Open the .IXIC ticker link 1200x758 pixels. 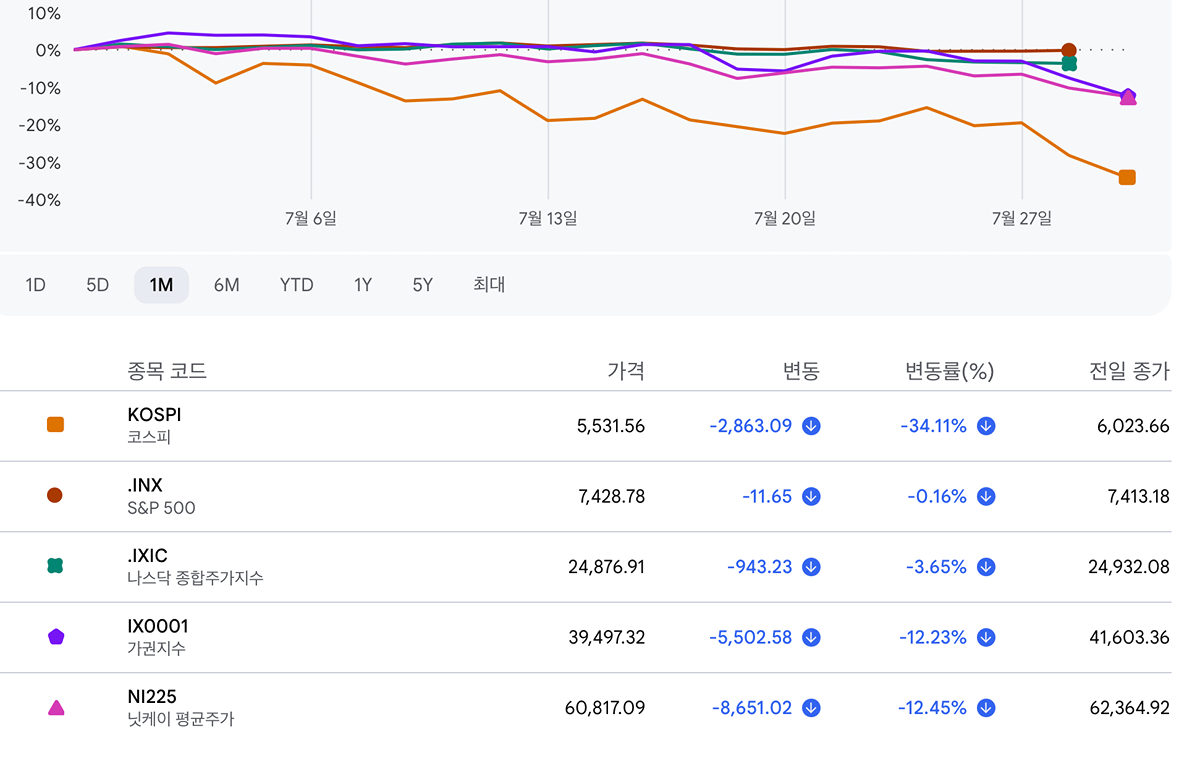click(x=148, y=556)
